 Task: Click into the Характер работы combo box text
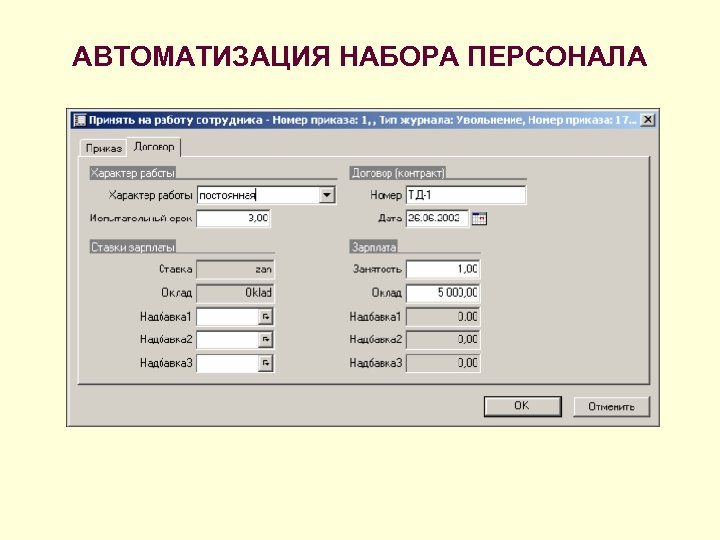tap(258, 195)
